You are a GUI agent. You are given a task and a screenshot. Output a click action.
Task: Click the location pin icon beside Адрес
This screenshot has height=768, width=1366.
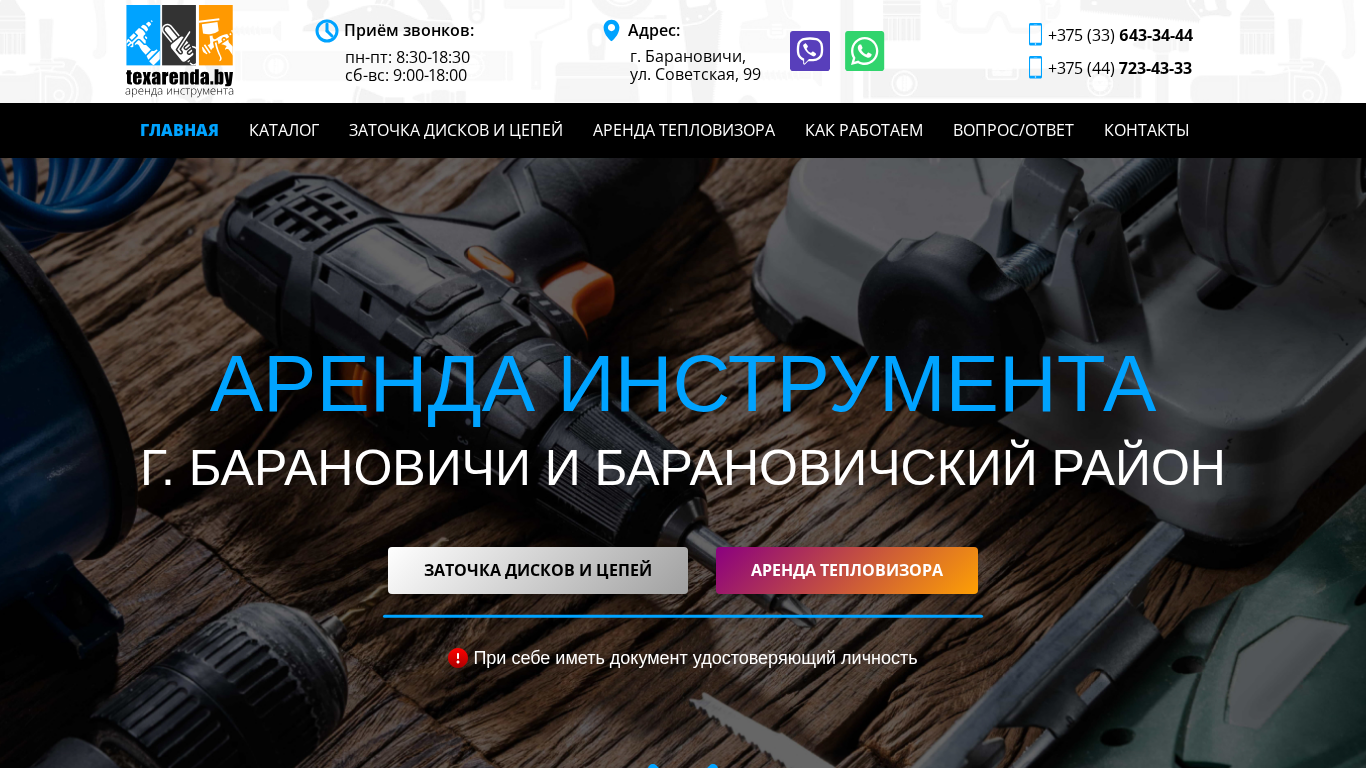point(612,31)
